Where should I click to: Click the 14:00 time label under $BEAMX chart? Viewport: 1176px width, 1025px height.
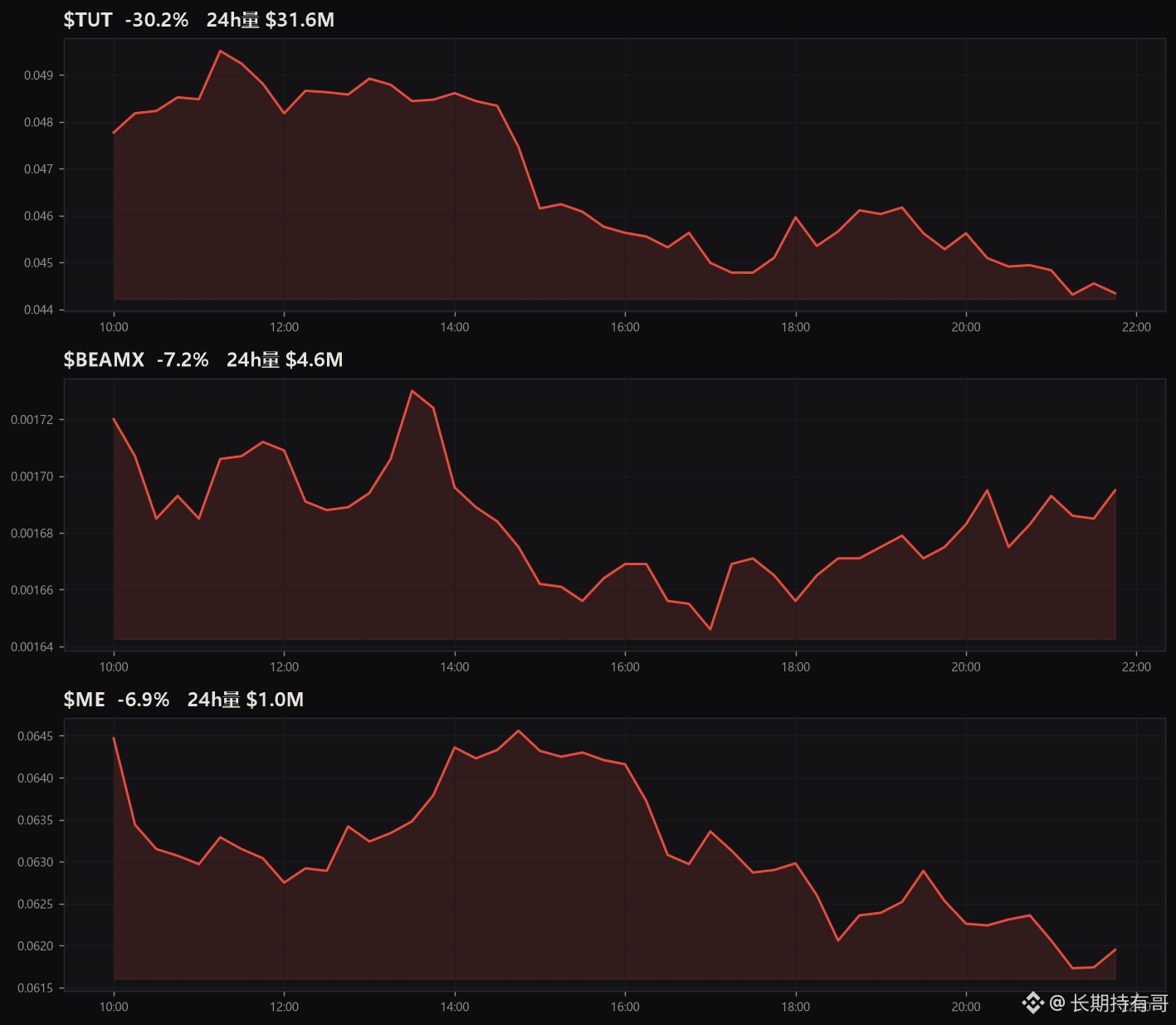(x=455, y=666)
